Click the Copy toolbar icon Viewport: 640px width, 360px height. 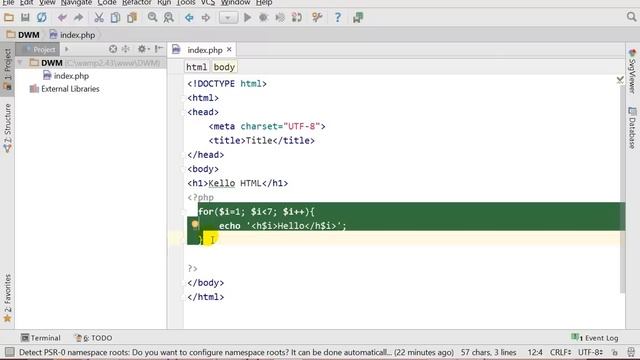pyautogui.click(x=116, y=18)
